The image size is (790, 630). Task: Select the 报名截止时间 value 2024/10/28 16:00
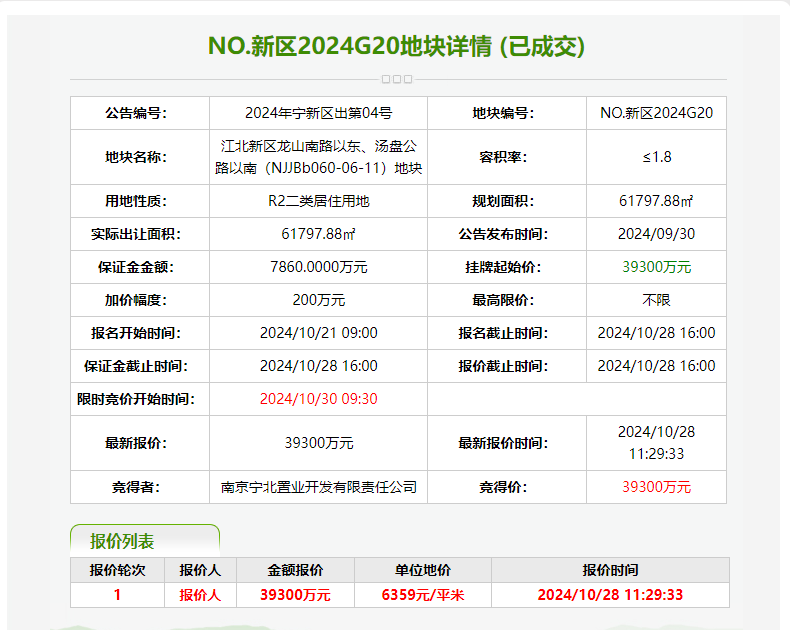[x=656, y=333]
